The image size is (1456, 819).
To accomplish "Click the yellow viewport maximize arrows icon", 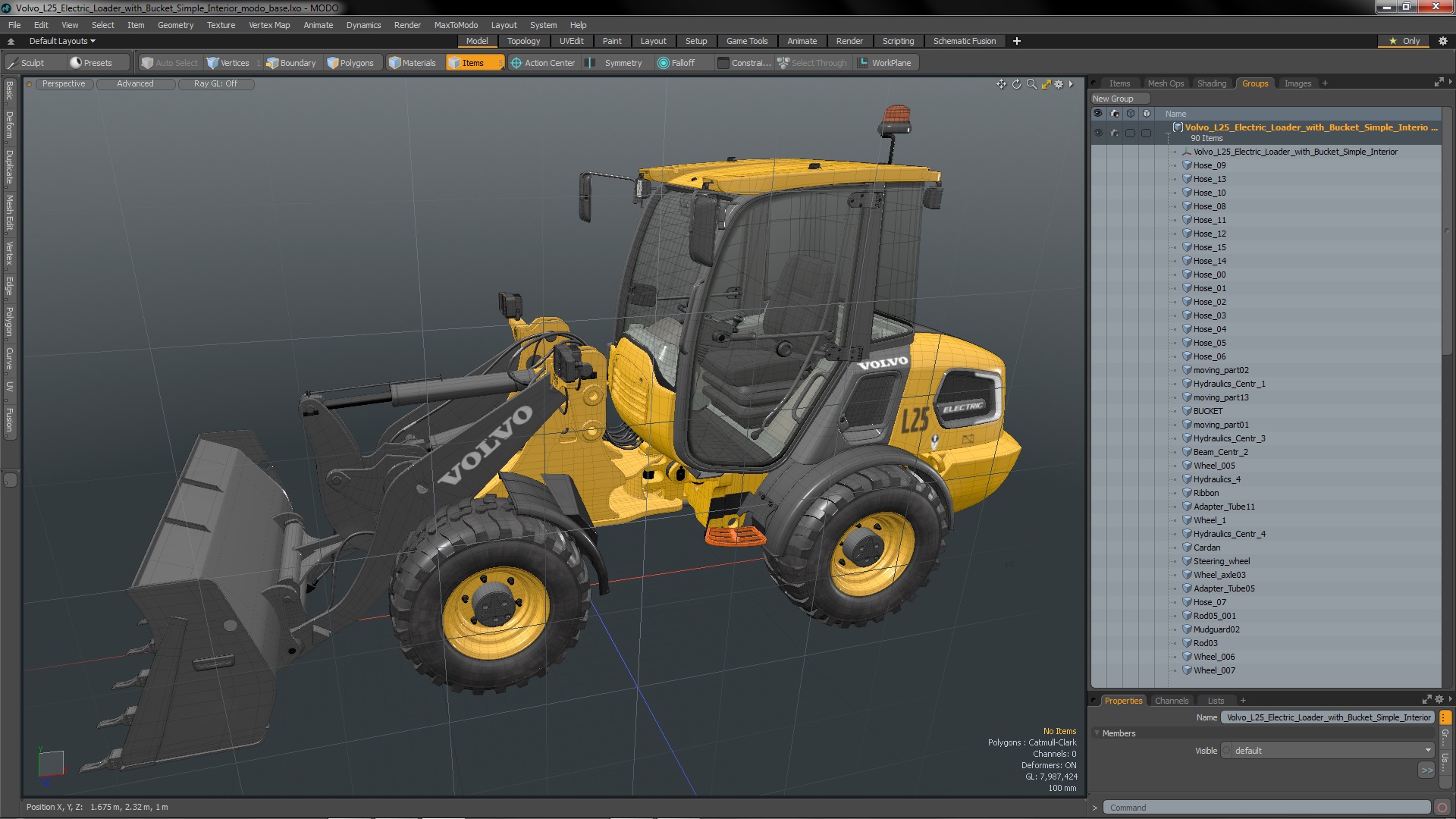I will 1046,84.
